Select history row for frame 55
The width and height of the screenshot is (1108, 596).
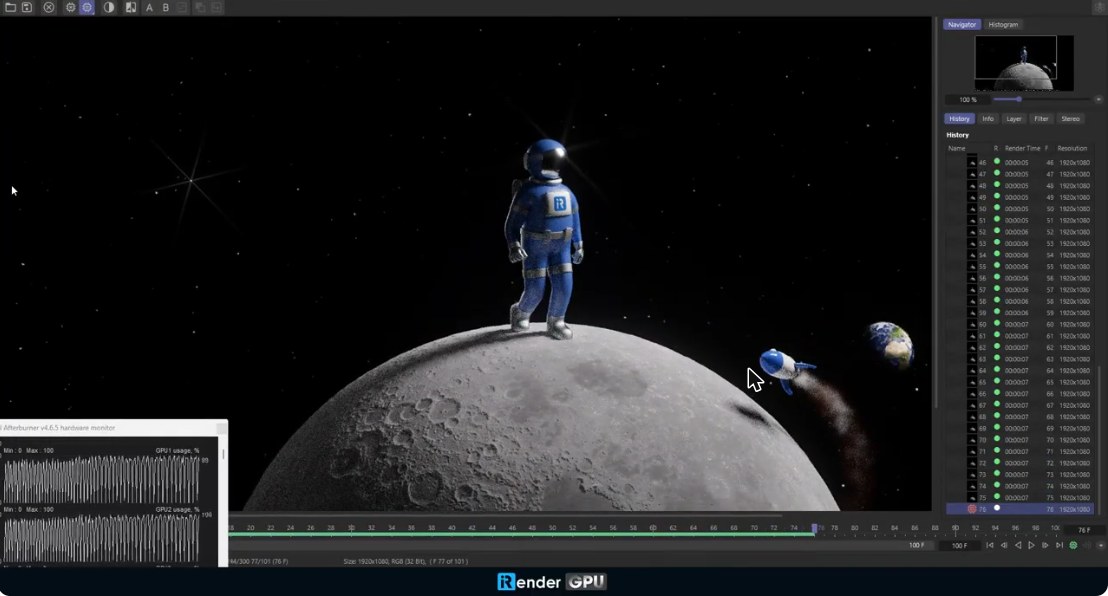click(1020, 267)
